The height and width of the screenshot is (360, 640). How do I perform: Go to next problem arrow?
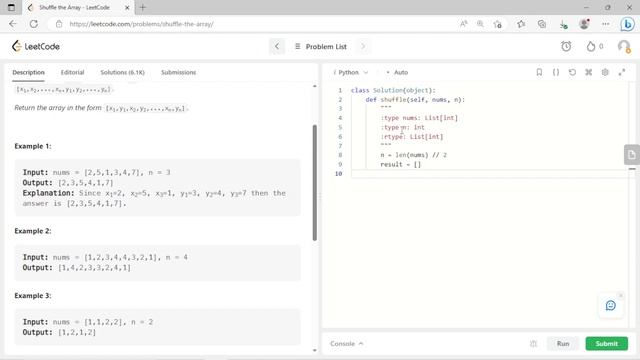tap(363, 47)
